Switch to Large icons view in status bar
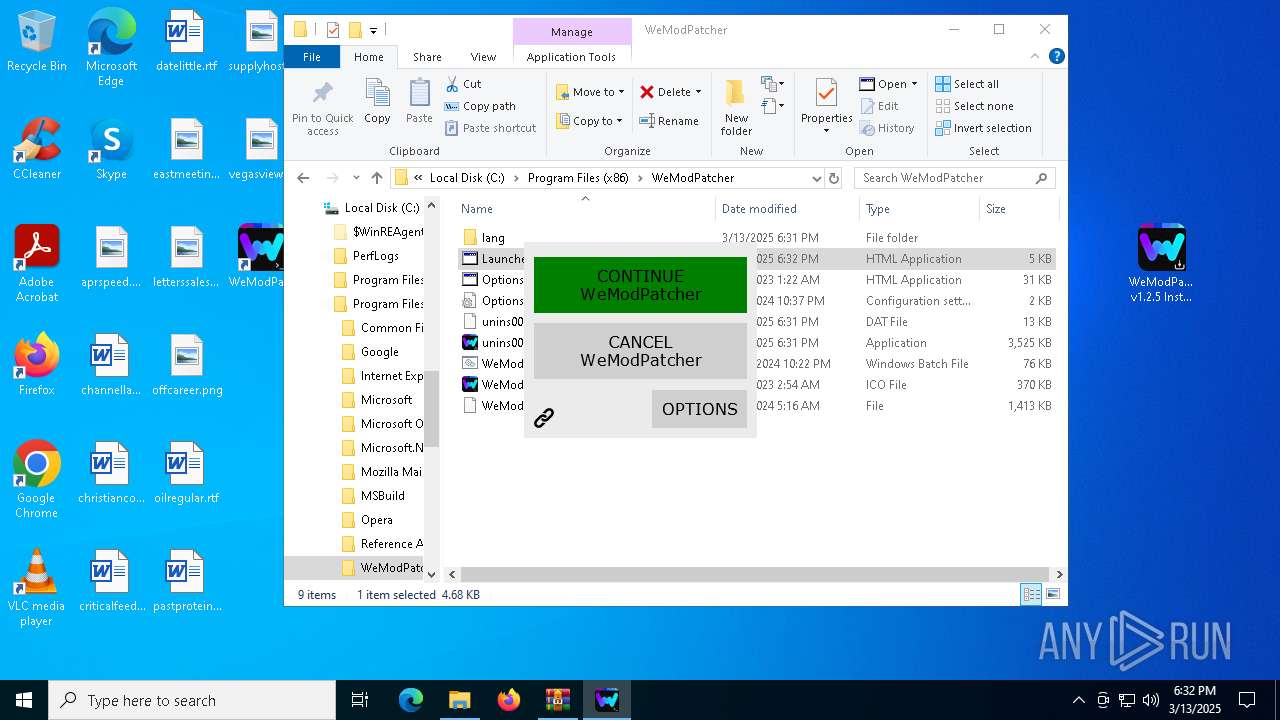The height and width of the screenshot is (720, 1280). pyautogui.click(x=1052, y=594)
